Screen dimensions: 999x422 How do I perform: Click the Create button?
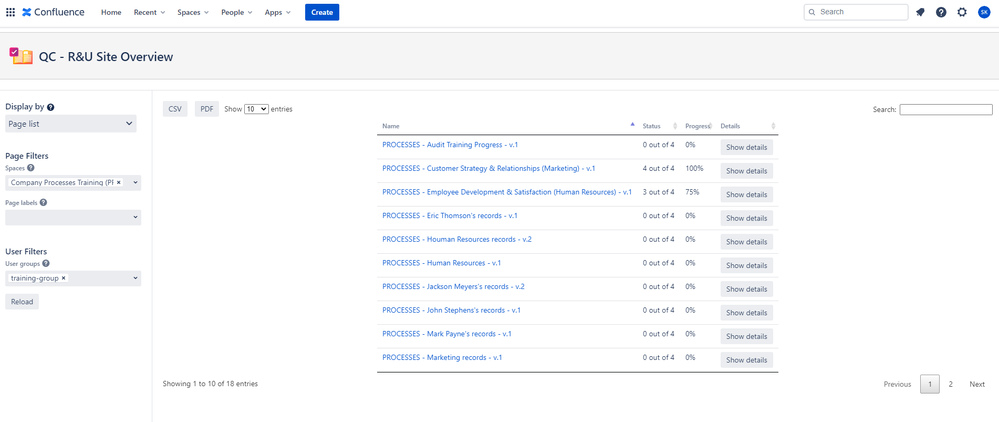(x=322, y=12)
